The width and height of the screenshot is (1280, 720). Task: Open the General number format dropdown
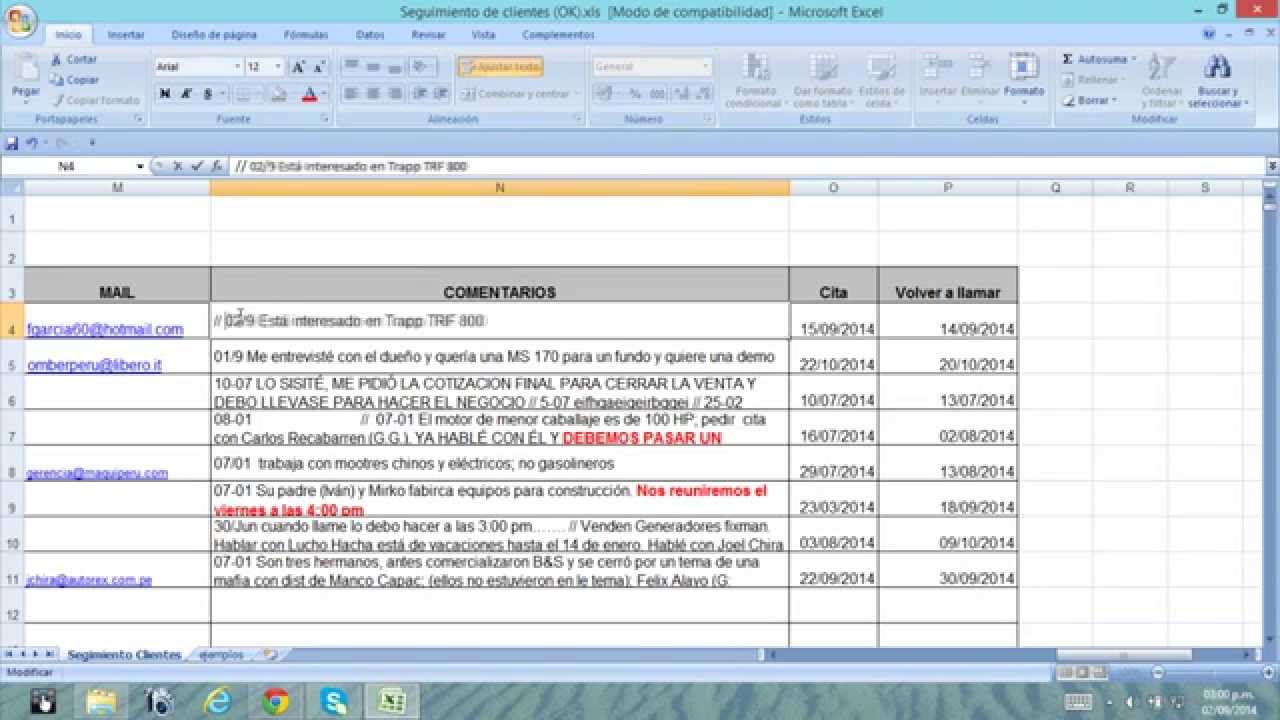point(705,67)
